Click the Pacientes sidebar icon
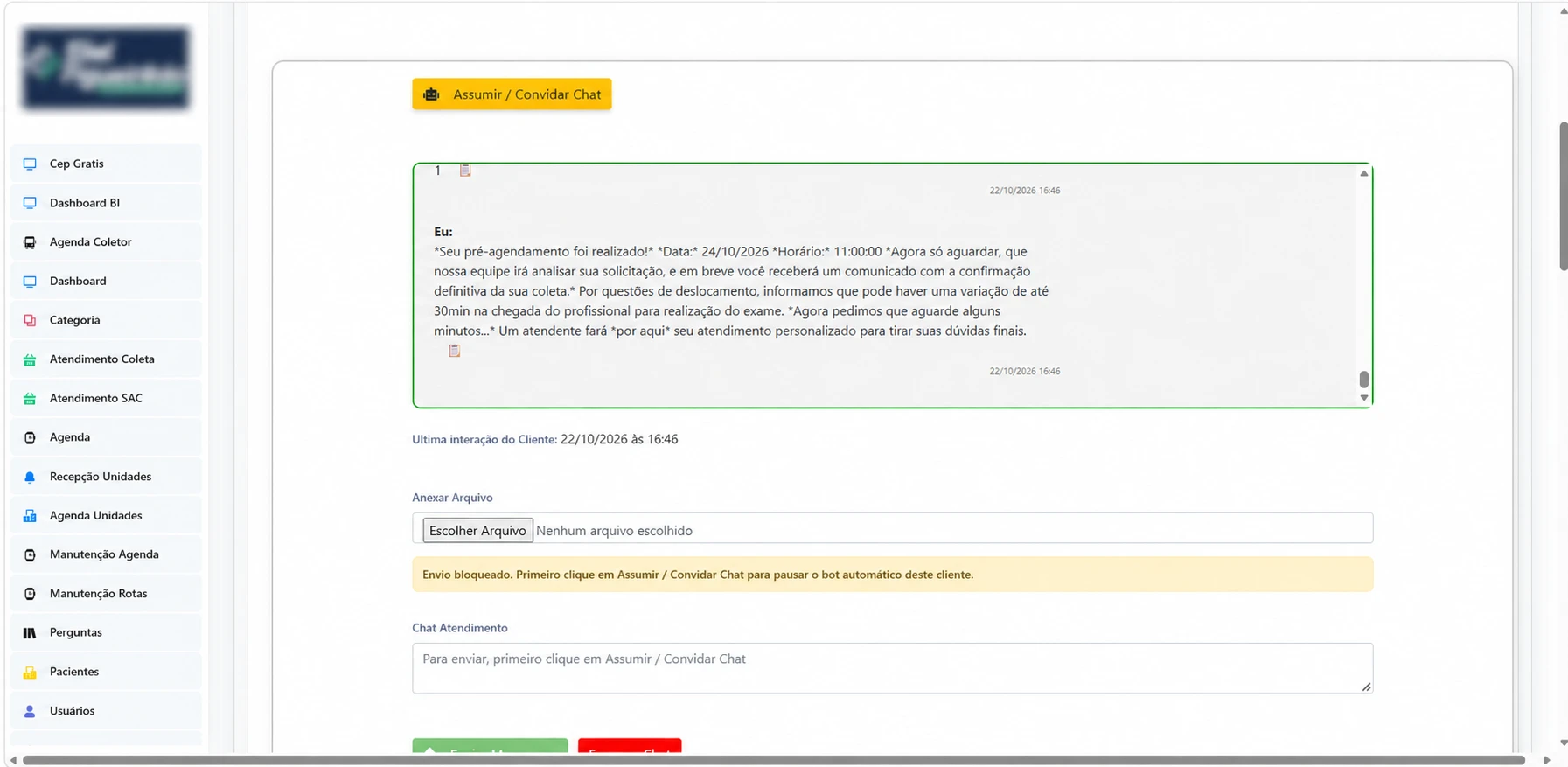Image resolution: width=1568 pixels, height=767 pixels. point(30,672)
